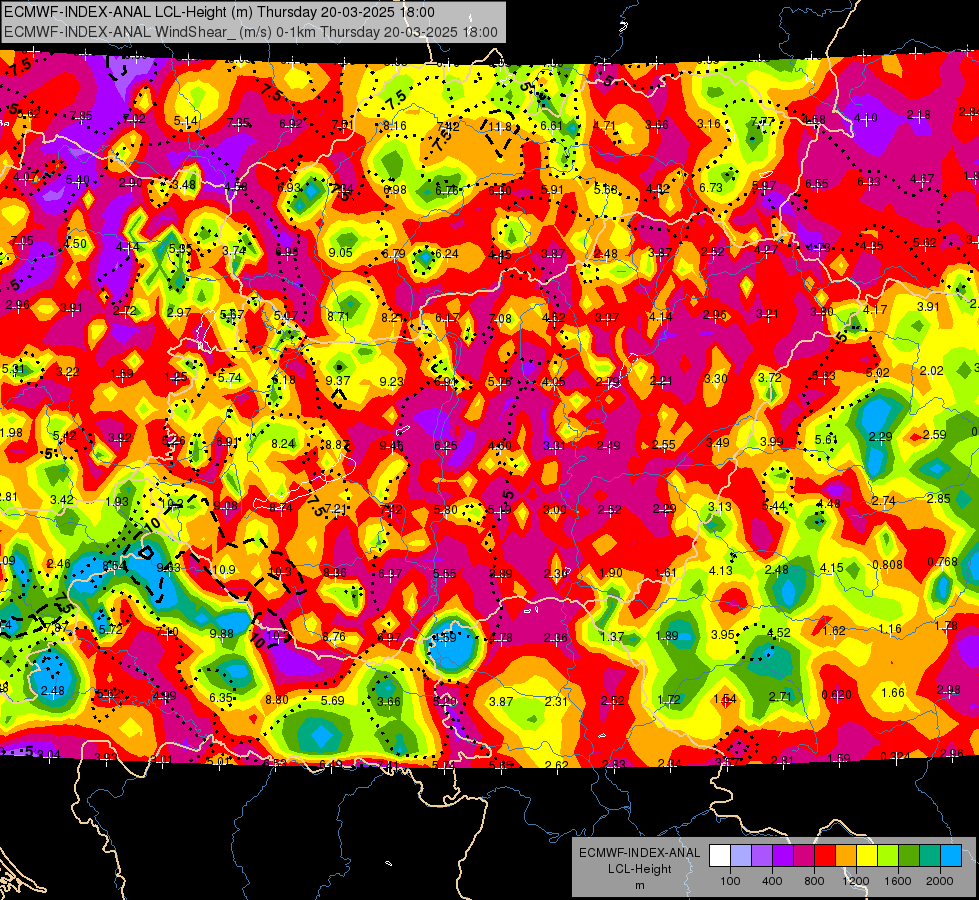Click the wind shear value 7.77
979x900 pixels.
762,122
